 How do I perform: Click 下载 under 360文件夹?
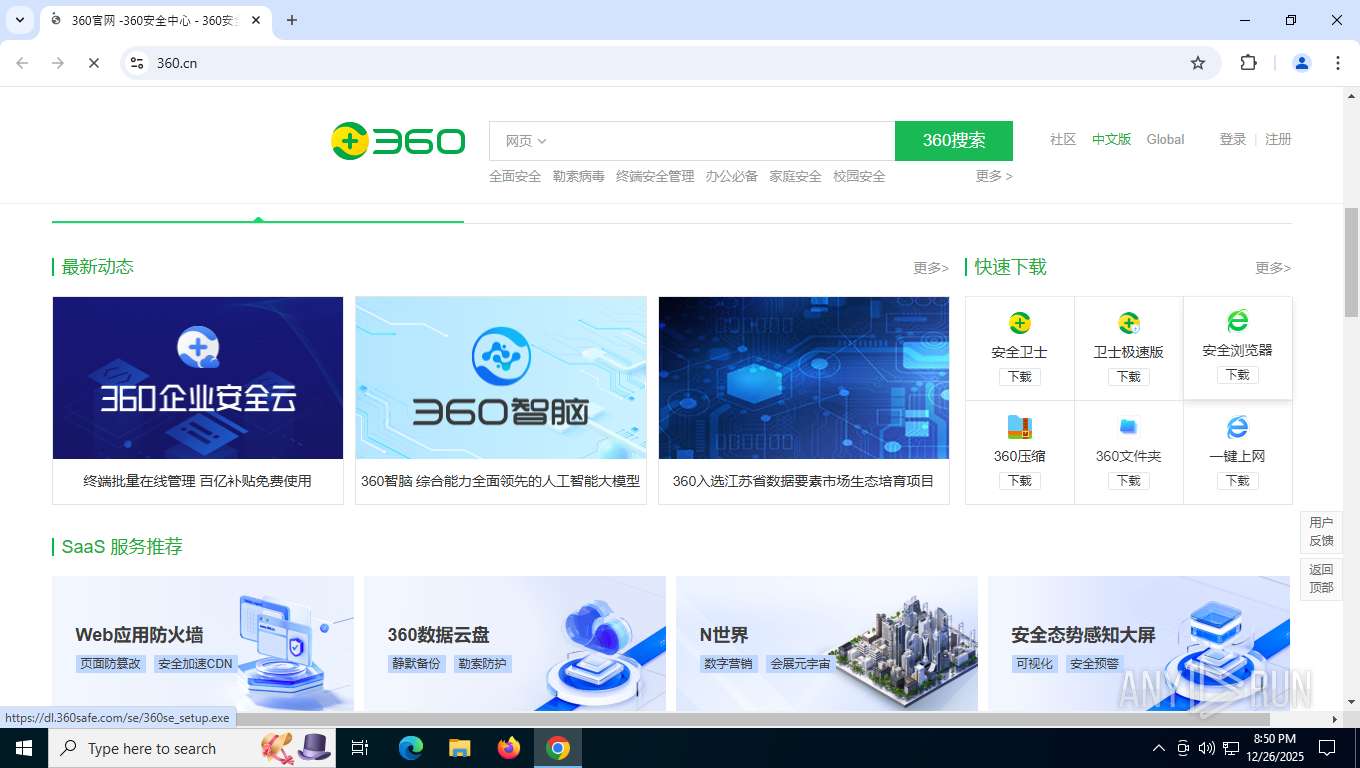[x=1128, y=481]
